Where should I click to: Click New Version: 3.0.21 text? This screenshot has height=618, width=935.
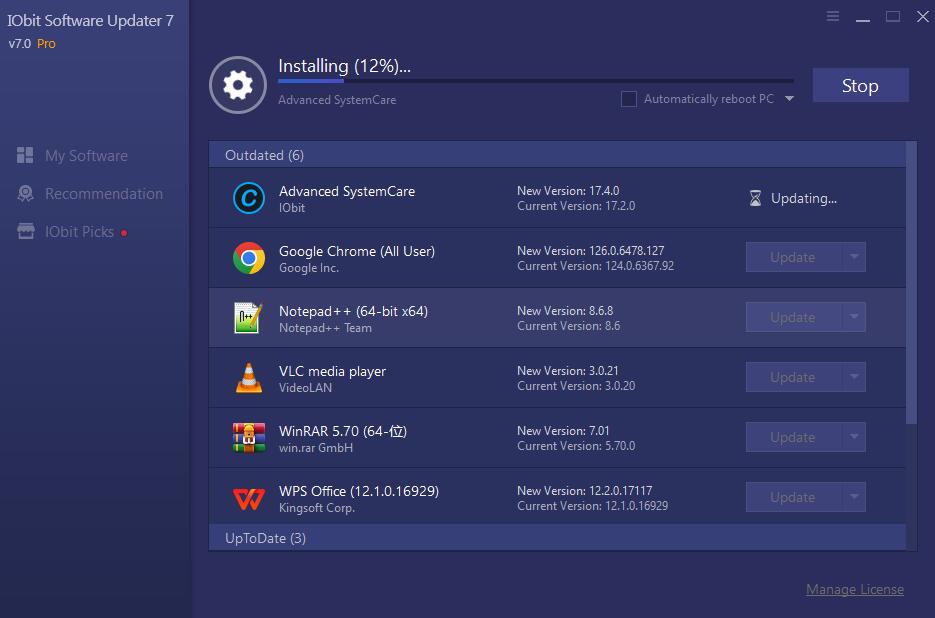coord(568,370)
